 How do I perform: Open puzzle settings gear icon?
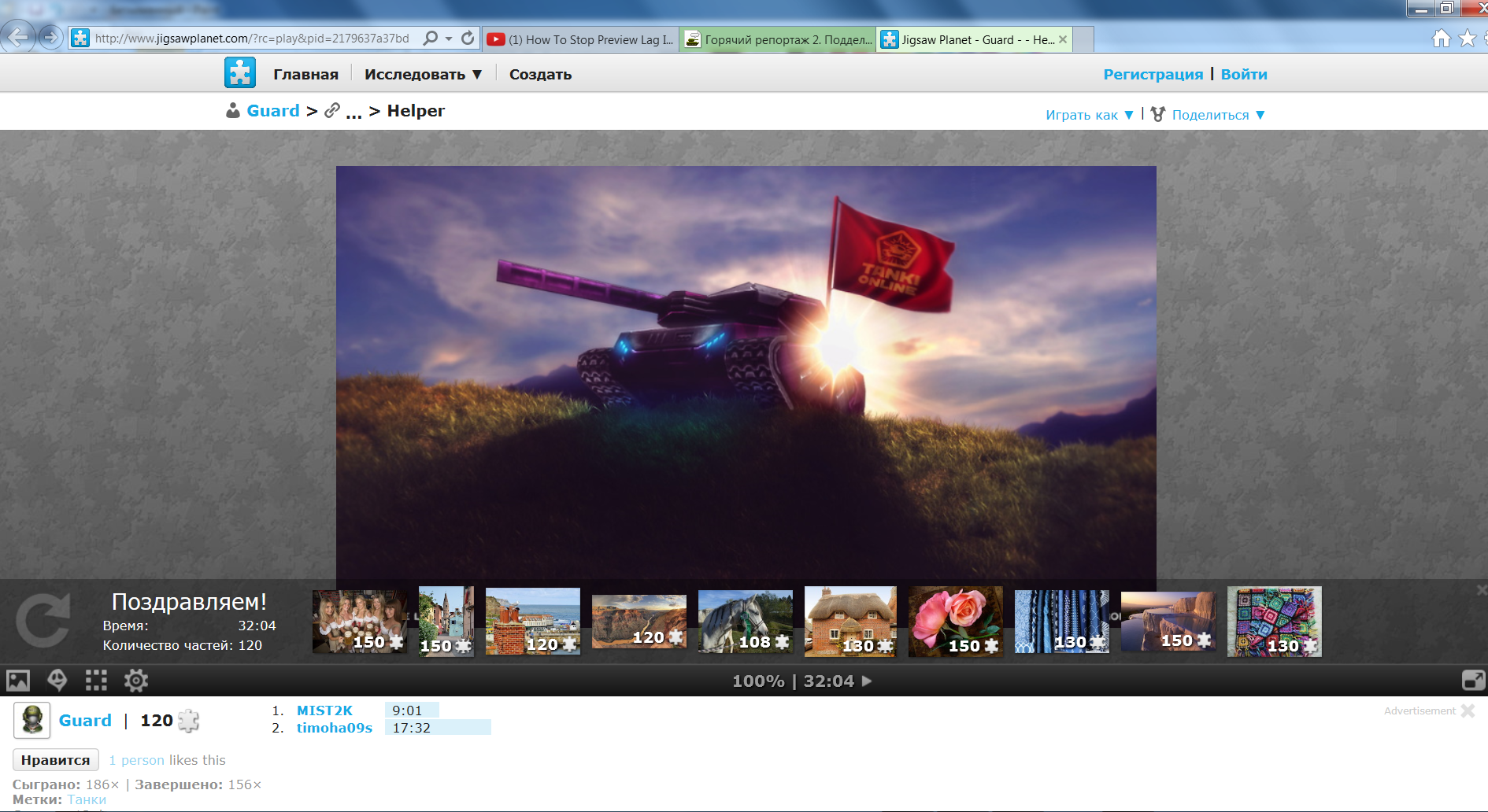click(x=136, y=681)
